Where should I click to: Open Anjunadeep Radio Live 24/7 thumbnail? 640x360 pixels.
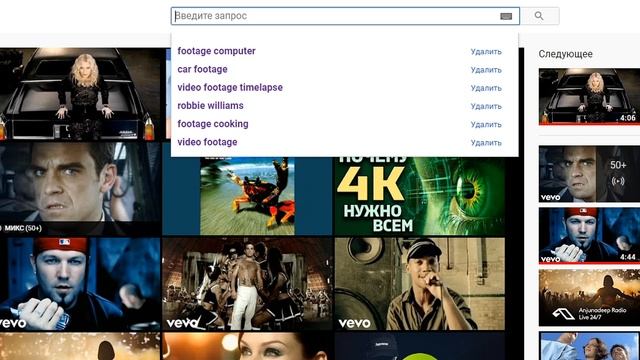point(589,298)
